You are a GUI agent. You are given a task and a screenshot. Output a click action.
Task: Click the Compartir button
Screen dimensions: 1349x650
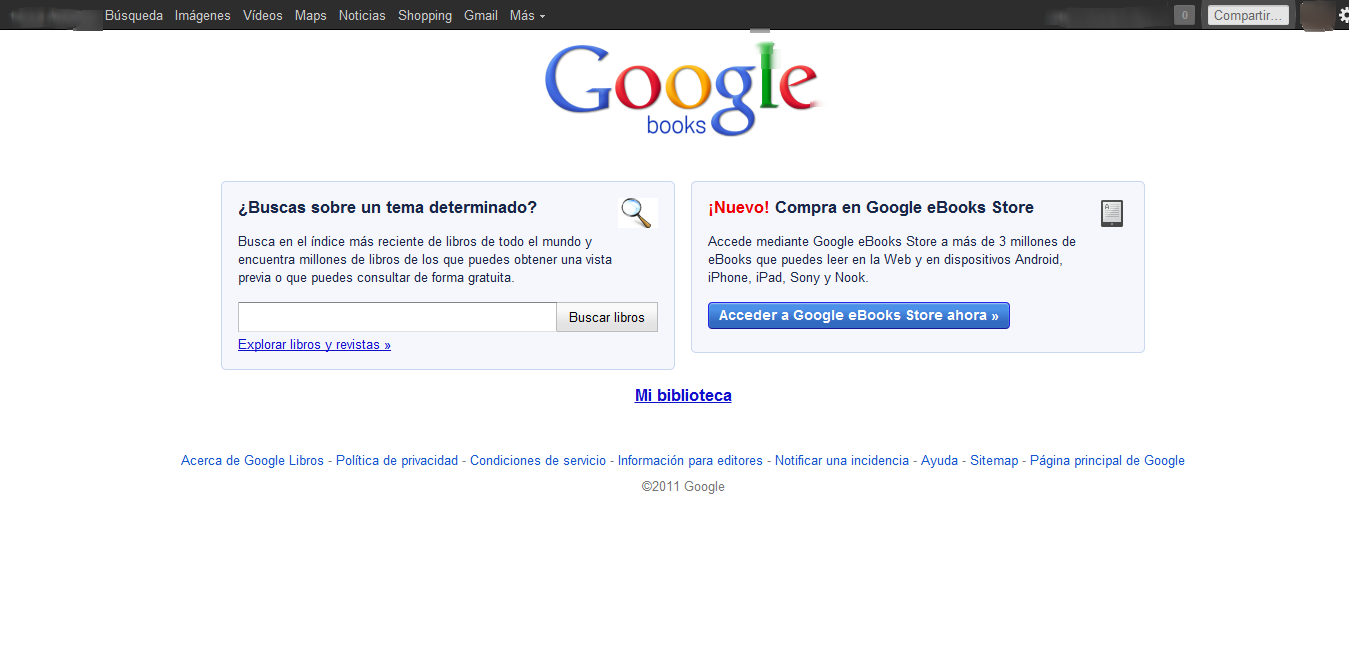[x=1247, y=14]
